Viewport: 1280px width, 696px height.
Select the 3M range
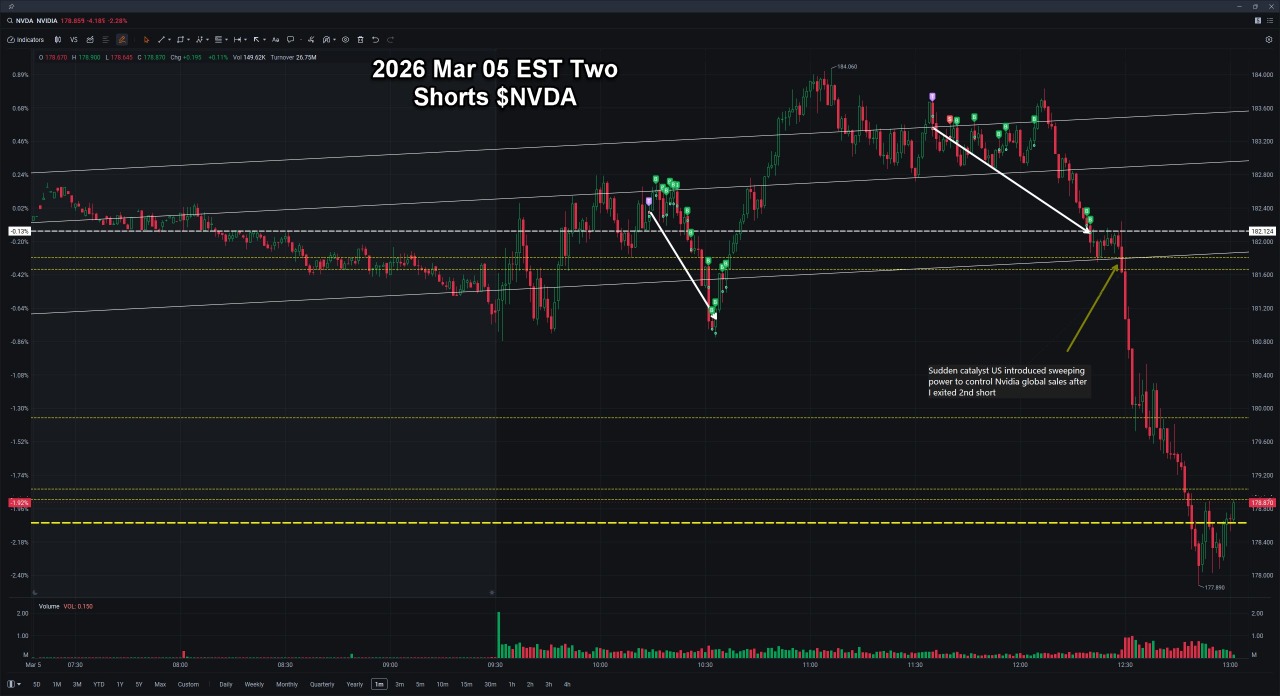(x=77, y=684)
